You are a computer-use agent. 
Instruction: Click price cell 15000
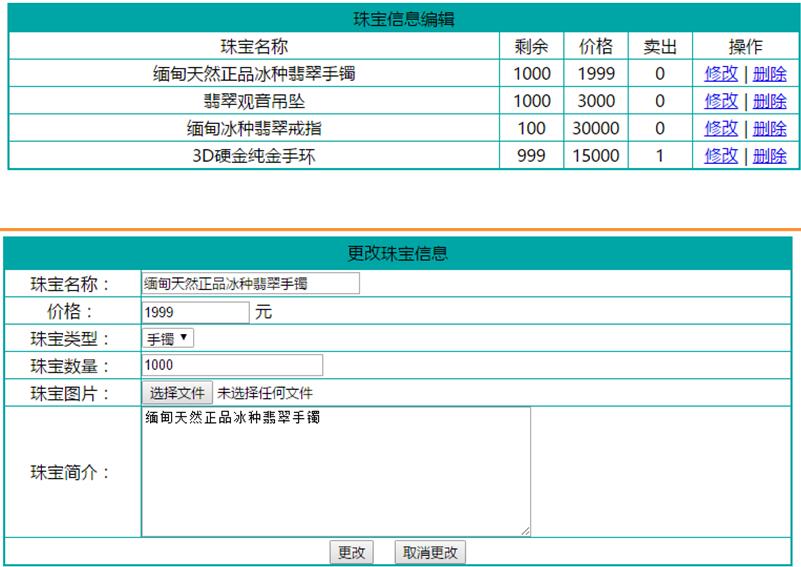pyautogui.click(x=596, y=155)
